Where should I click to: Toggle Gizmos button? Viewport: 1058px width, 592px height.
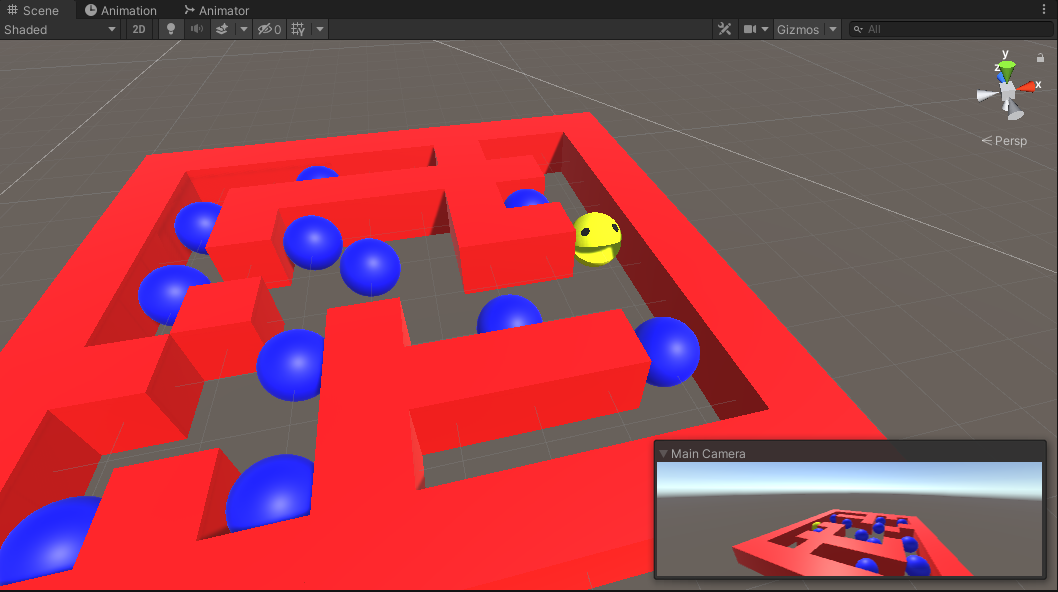click(798, 29)
